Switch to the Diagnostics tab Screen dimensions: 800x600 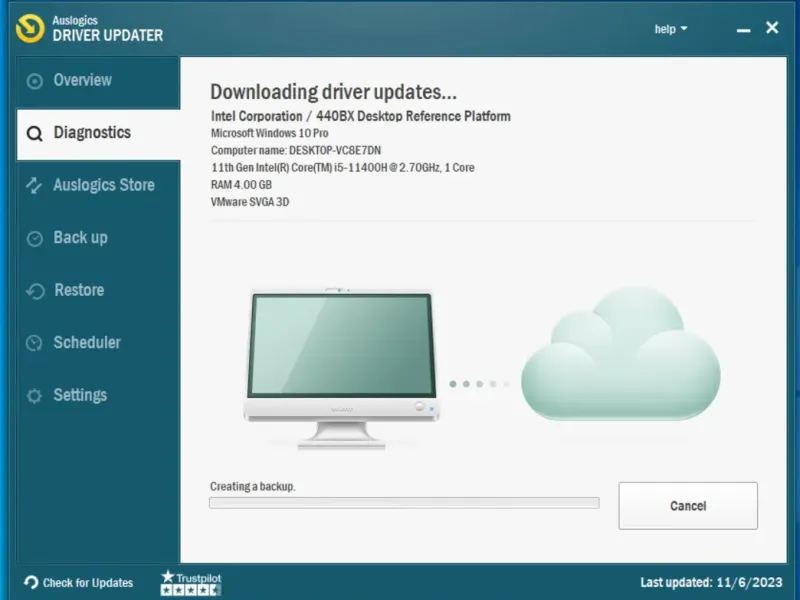click(98, 134)
